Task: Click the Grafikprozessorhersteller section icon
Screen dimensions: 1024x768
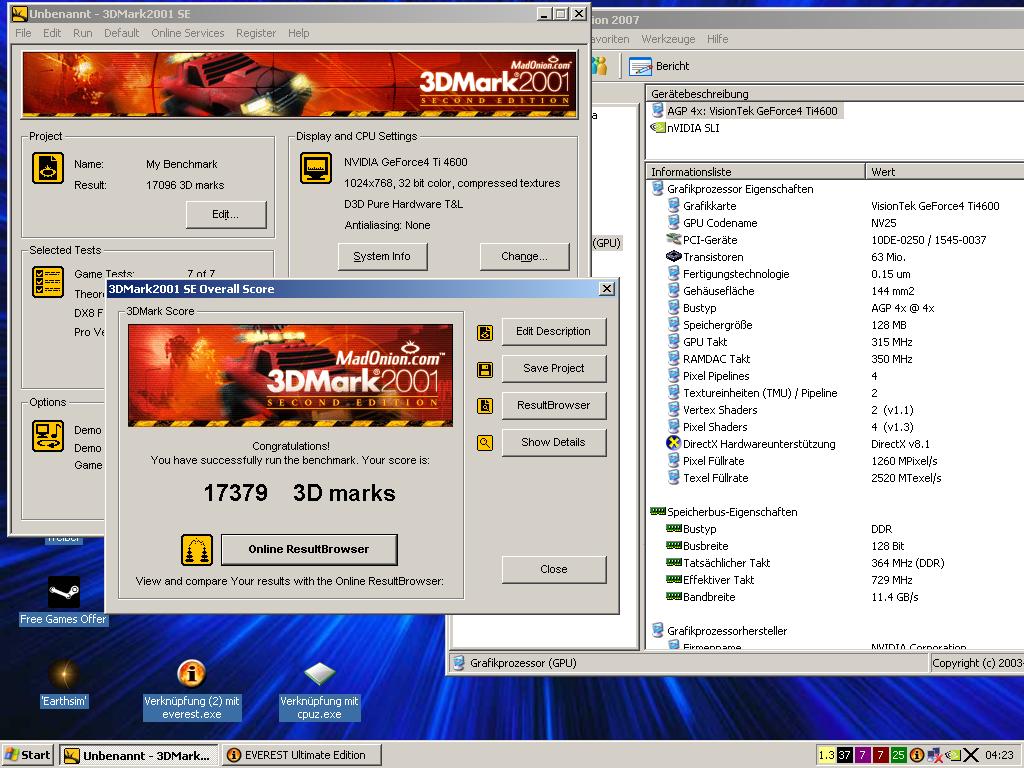Action: (x=658, y=630)
